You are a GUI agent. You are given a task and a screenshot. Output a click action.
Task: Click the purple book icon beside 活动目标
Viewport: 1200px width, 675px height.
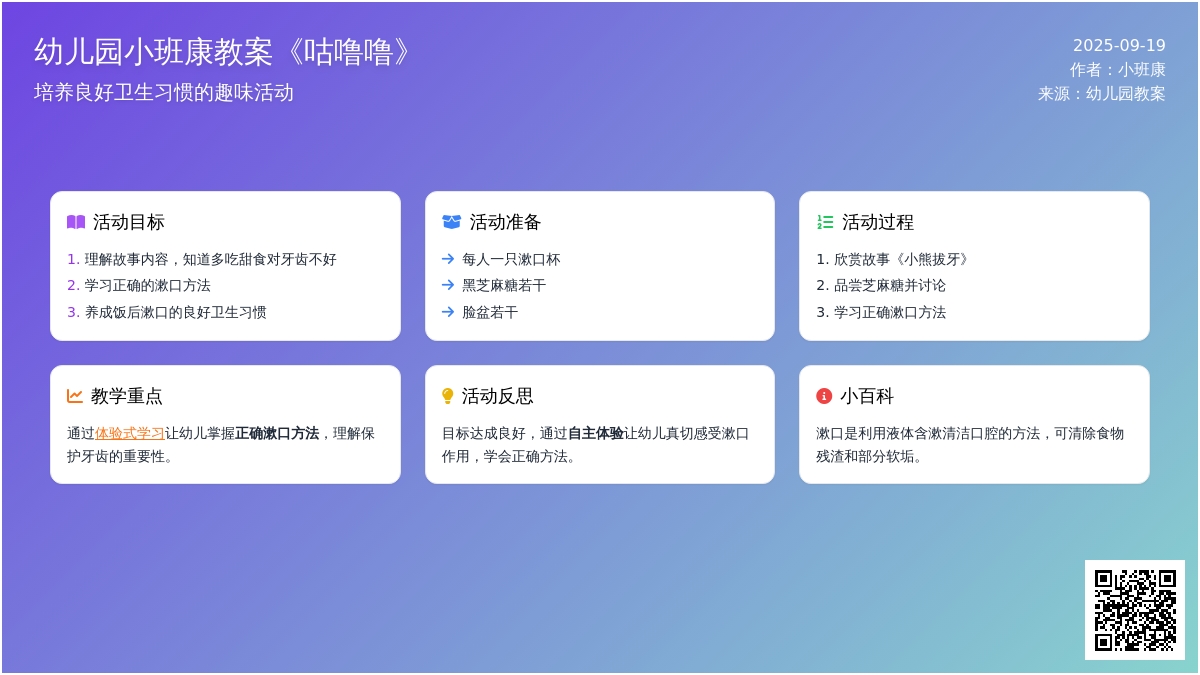click(x=76, y=222)
